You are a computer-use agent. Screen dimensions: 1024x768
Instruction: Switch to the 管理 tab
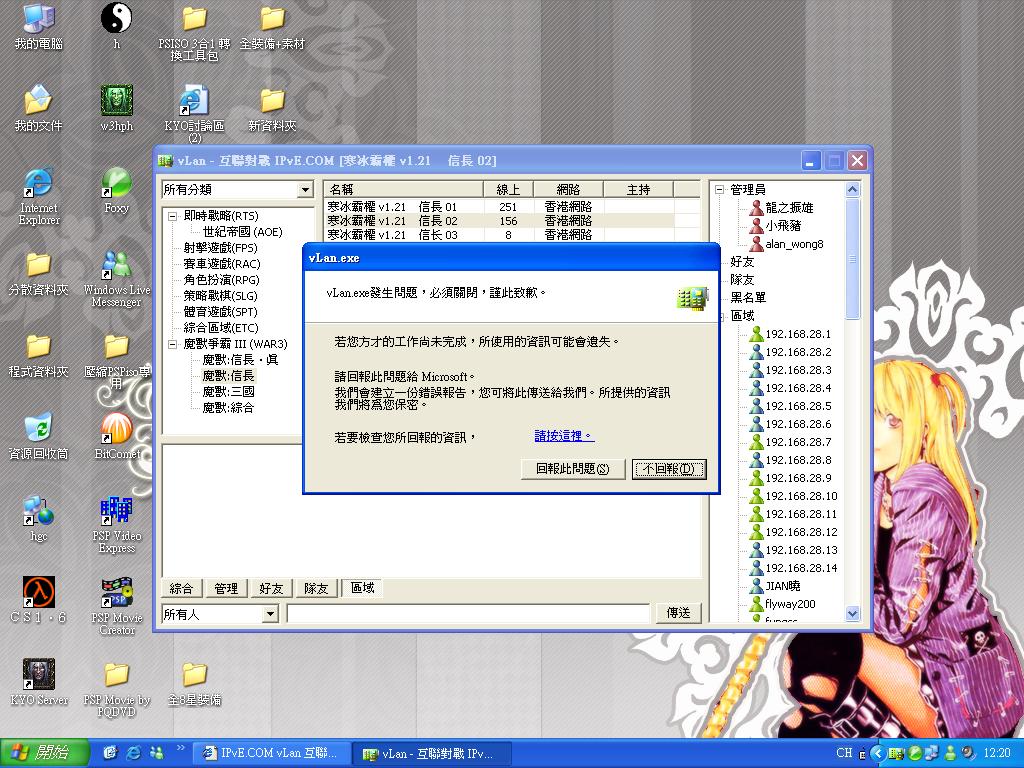(x=226, y=588)
